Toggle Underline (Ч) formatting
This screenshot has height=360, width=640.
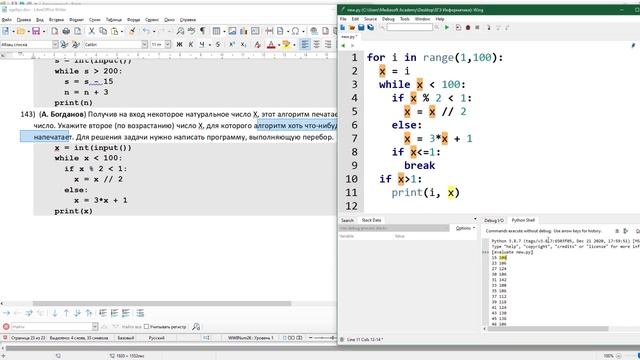tap(202, 44)
